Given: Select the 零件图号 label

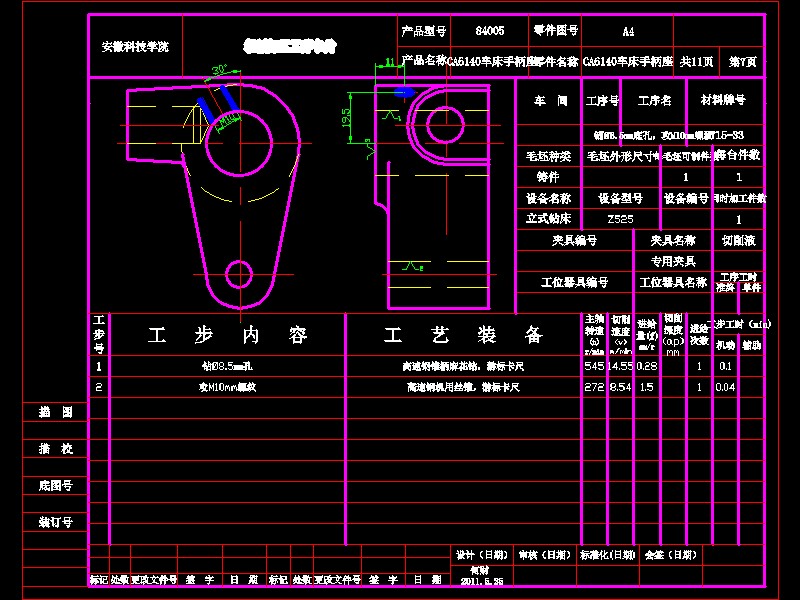Looking at the screenshot, I should 556,31.
